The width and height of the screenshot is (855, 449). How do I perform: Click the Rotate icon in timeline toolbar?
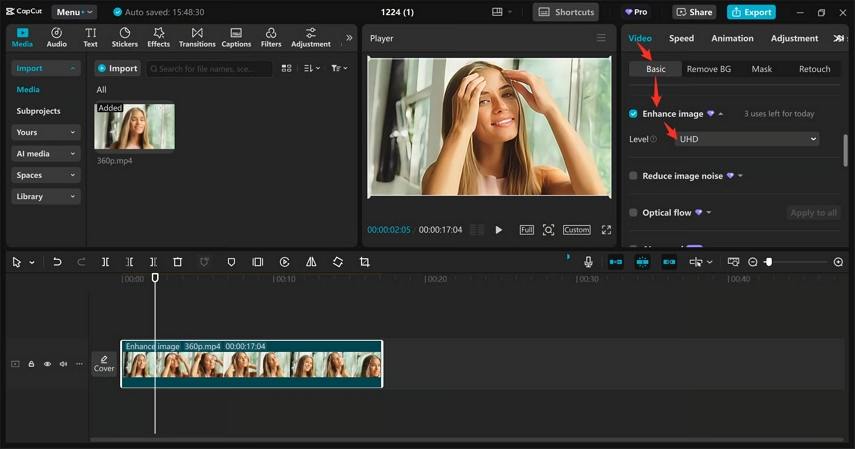click(x=338, y=262)
